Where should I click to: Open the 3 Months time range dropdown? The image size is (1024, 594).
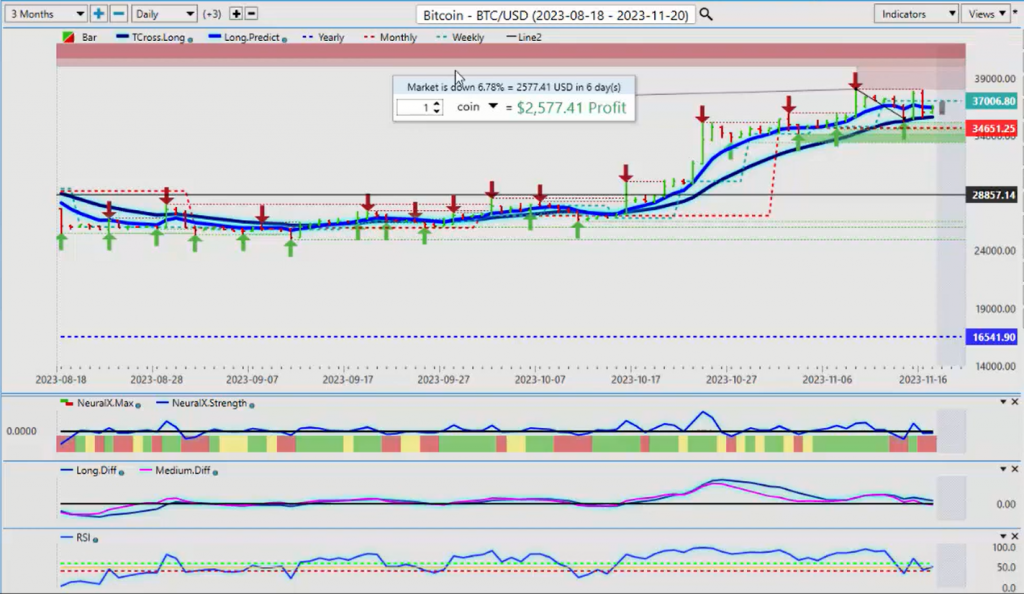tap(44, 14)
